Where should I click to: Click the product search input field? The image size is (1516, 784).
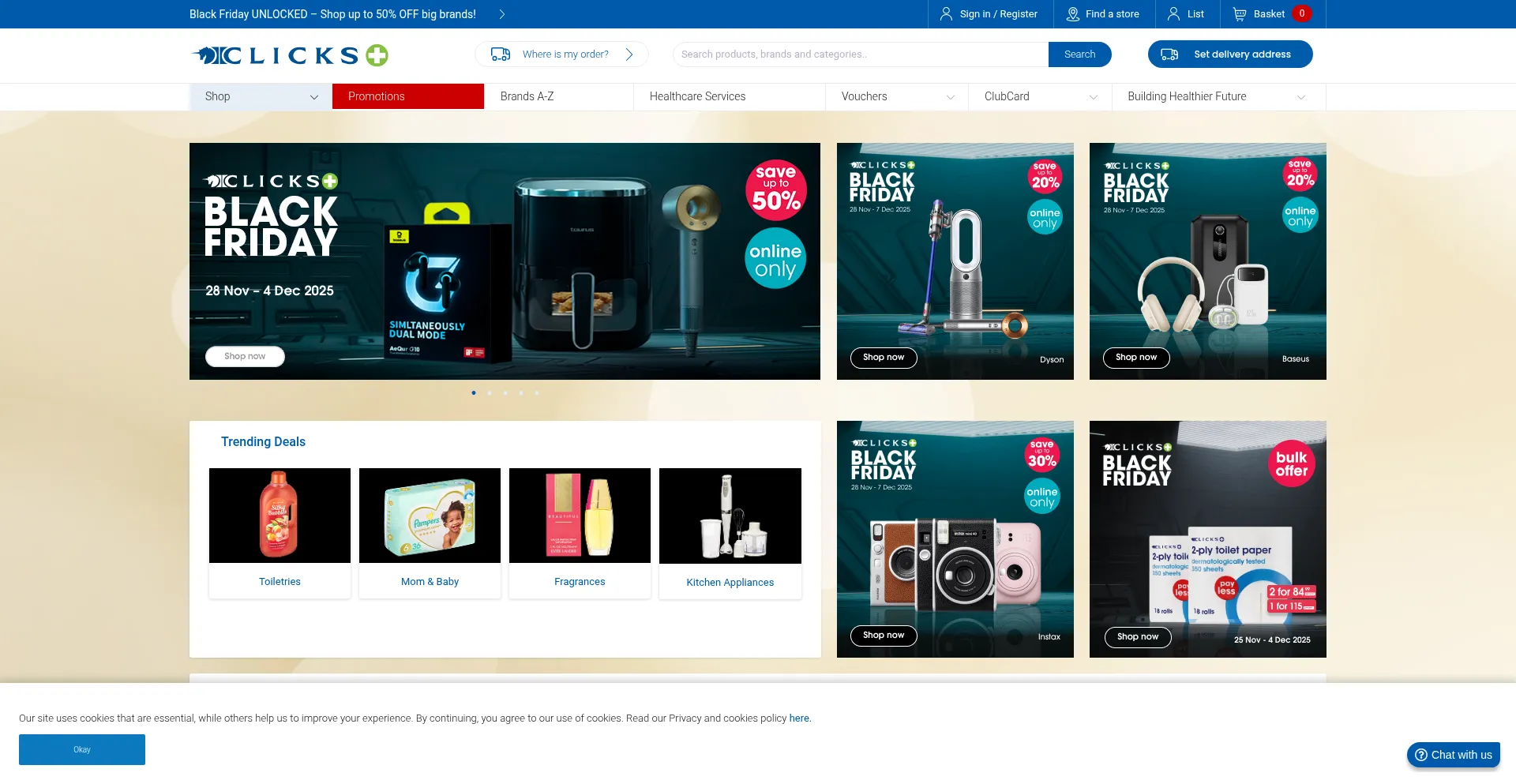click(860, 54)
